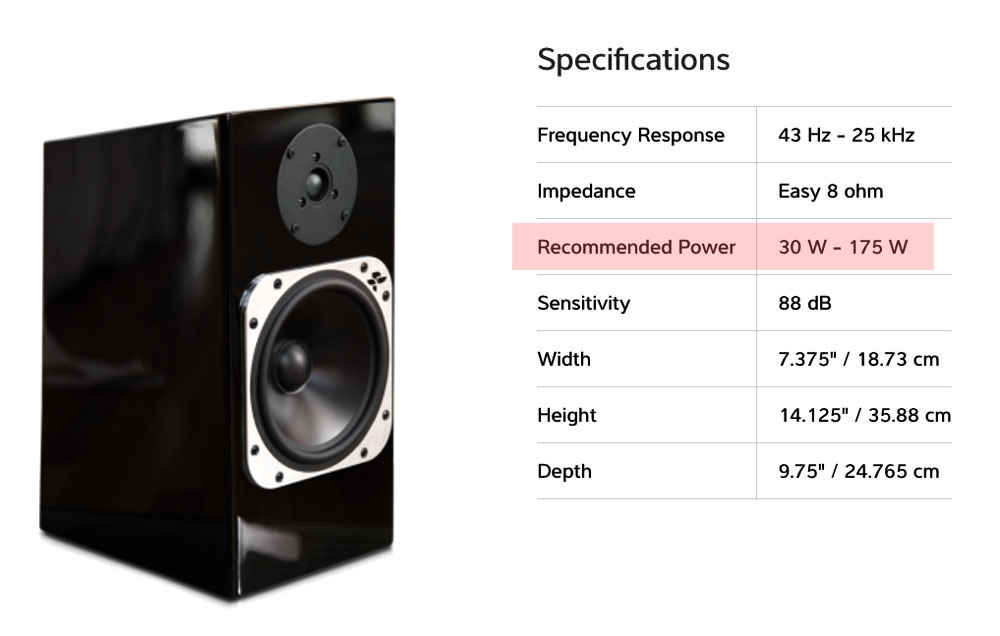Select the 9.75" / 24.765 cm value

coord(858,471)
